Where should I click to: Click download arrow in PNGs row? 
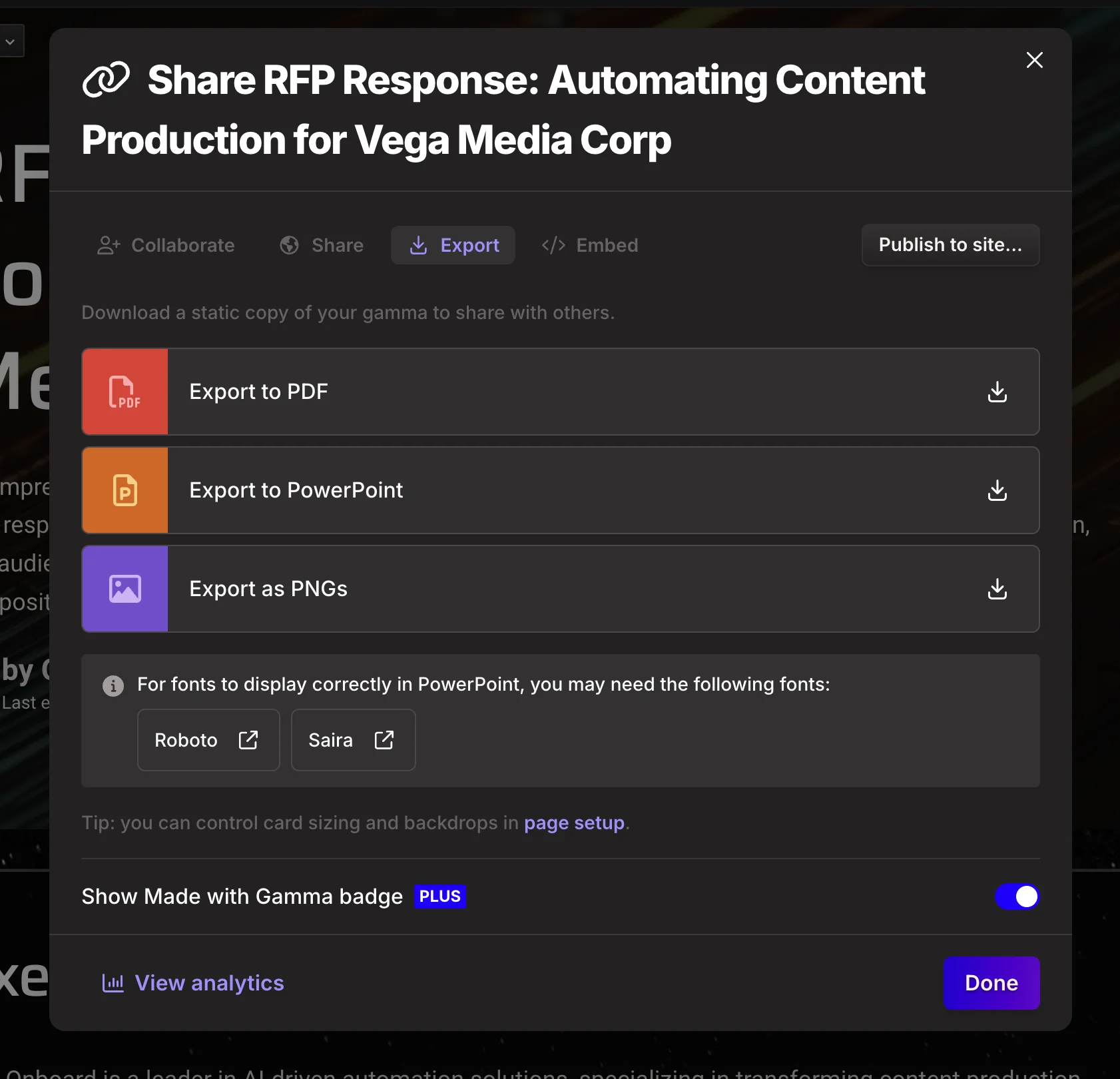coord(997,589)
